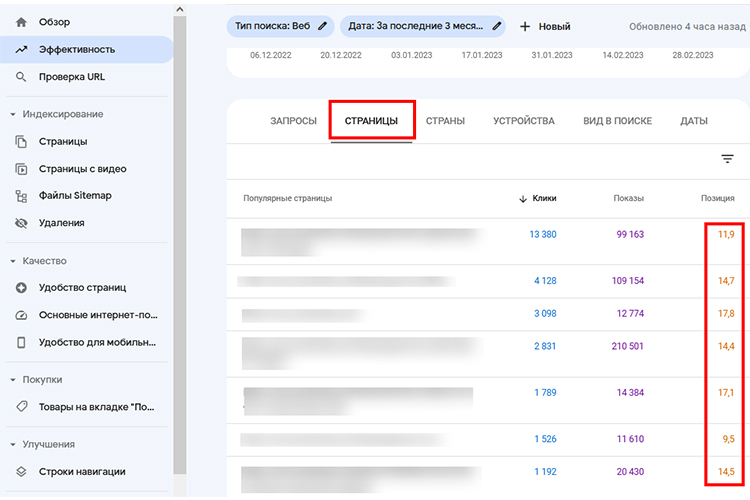Click the Страницы с видео icon

point(21,169)
